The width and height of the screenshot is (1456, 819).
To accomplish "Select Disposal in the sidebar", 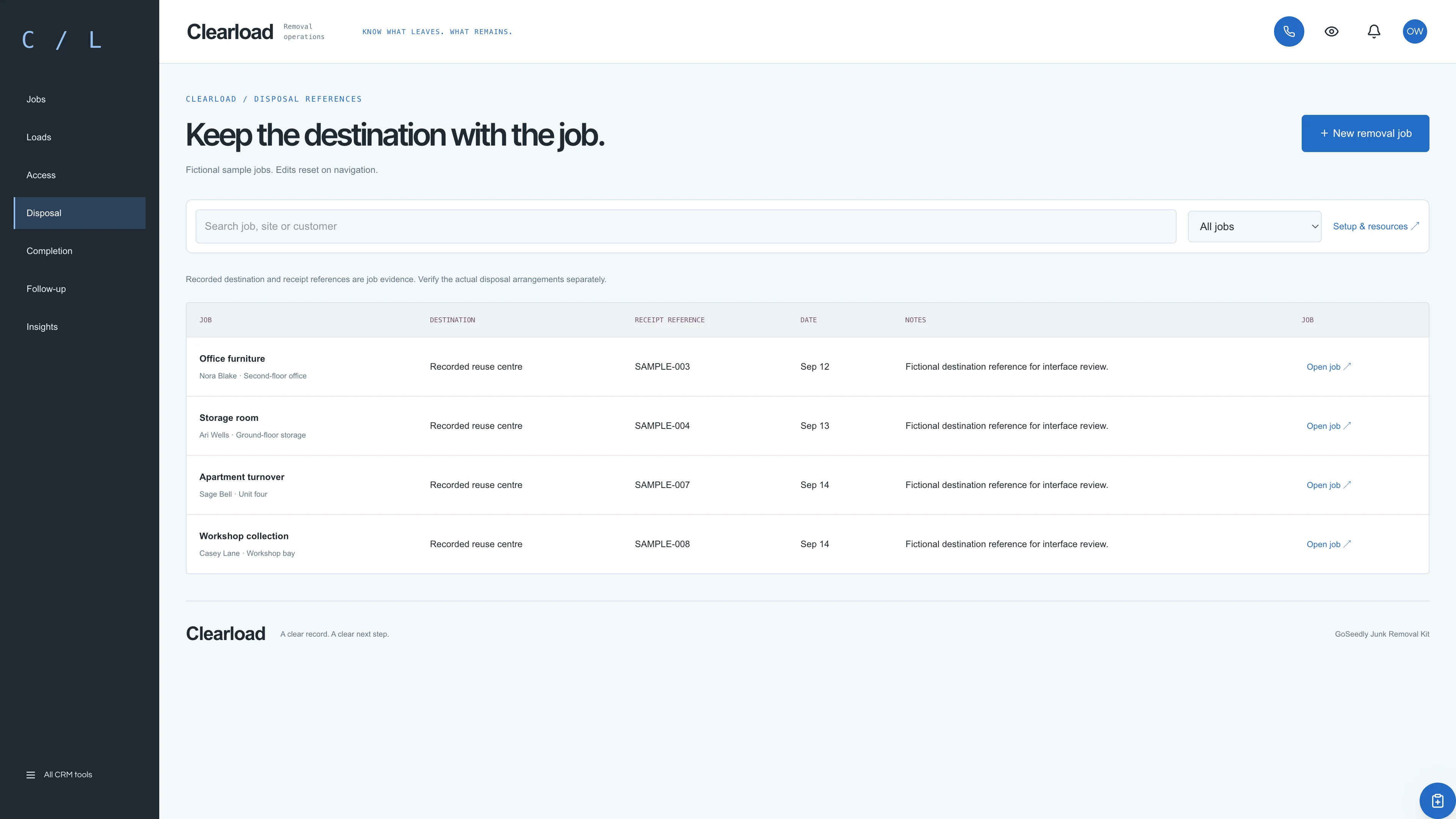I will (x=80, y=213).
